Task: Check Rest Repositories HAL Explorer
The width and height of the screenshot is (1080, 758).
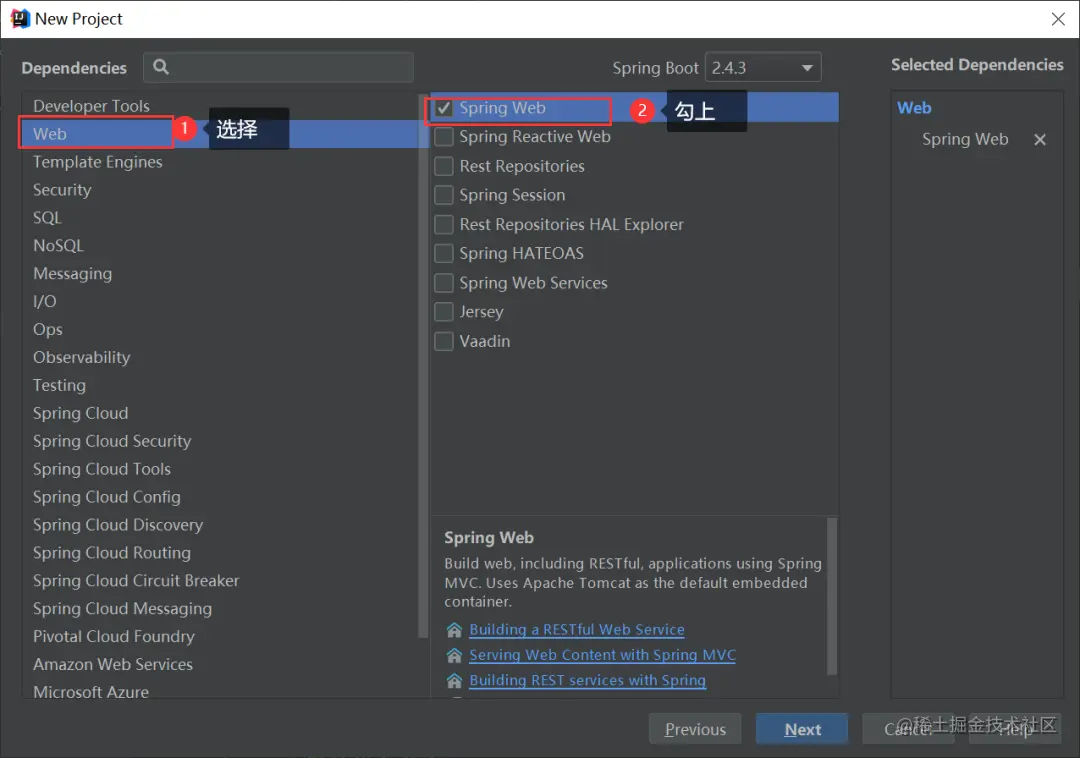Action: 444,224
